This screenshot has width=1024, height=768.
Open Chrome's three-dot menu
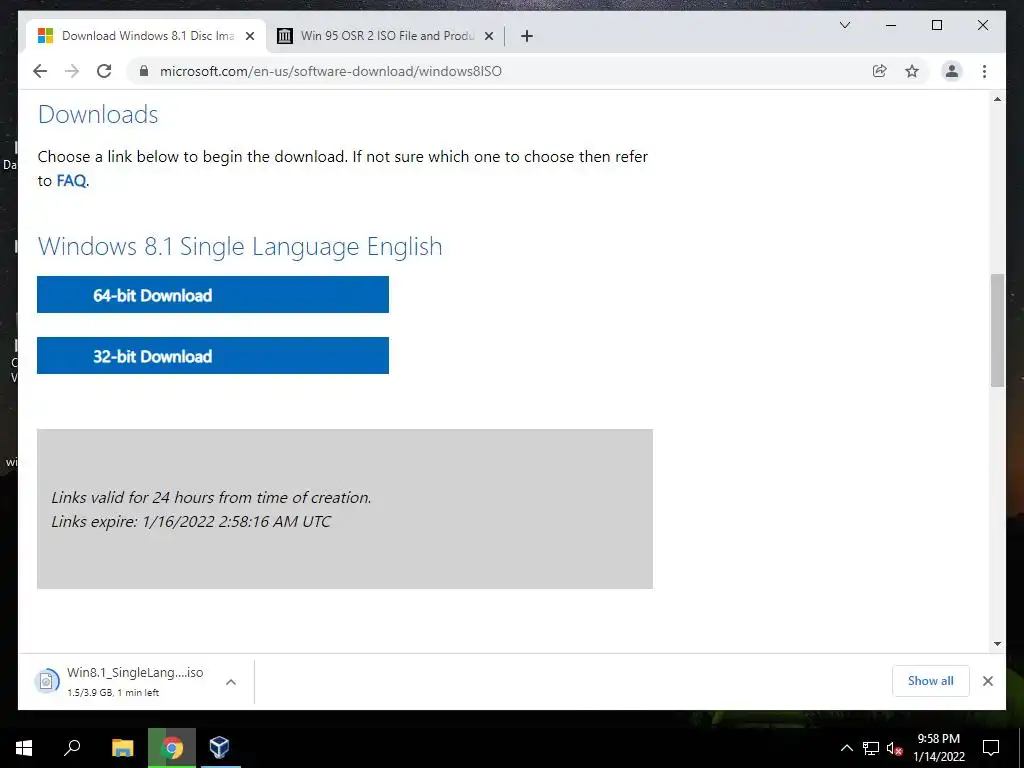point(984,71)
